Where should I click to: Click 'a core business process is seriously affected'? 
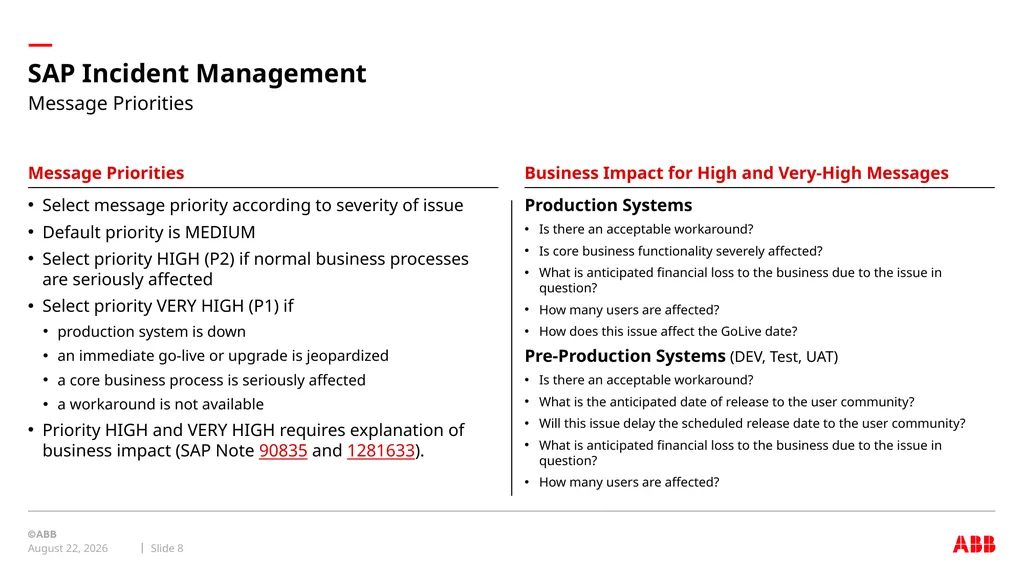click(x=212, y=380)
